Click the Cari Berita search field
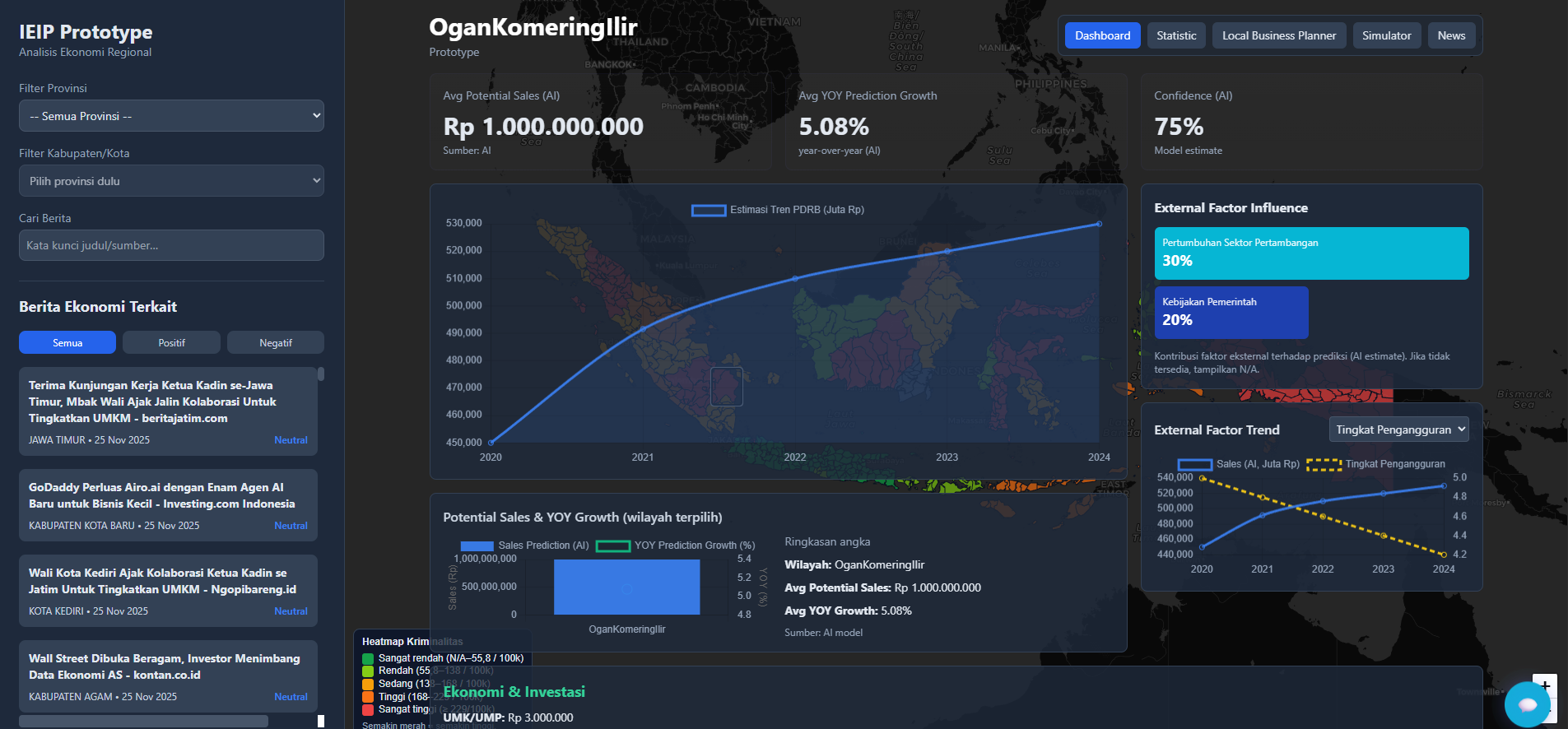Screen dimensions: 1568x729 pyautogui.click(x=171, y=245)
